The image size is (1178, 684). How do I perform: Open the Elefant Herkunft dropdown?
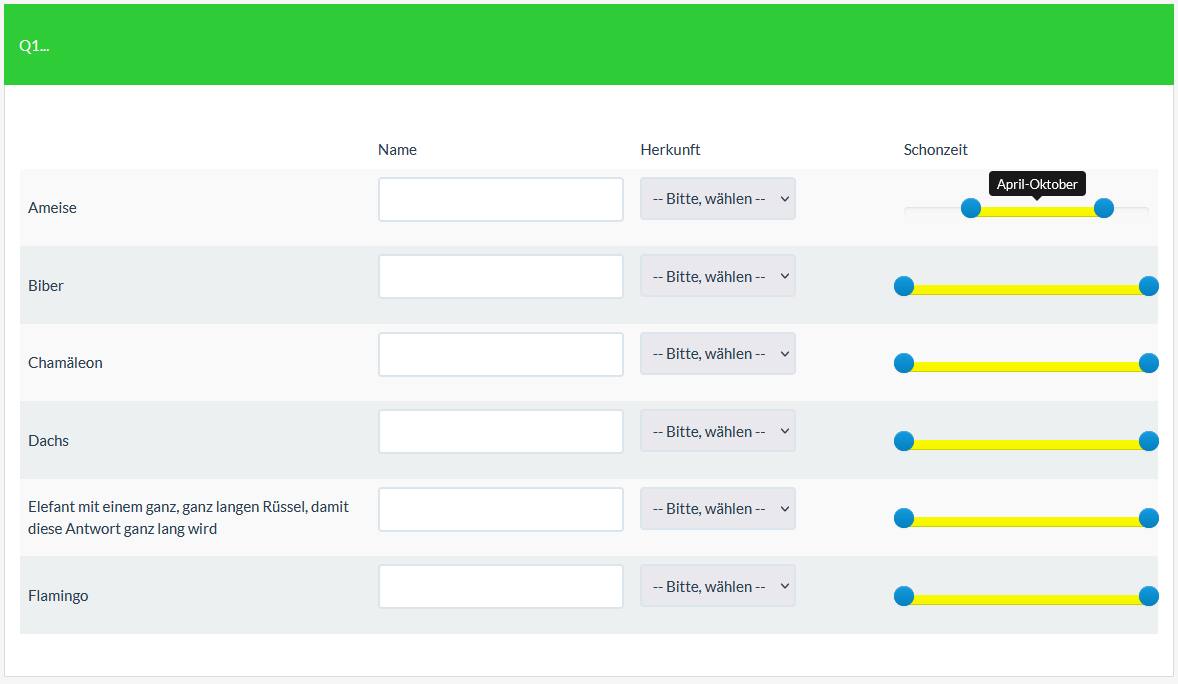[x=717, y=509]
